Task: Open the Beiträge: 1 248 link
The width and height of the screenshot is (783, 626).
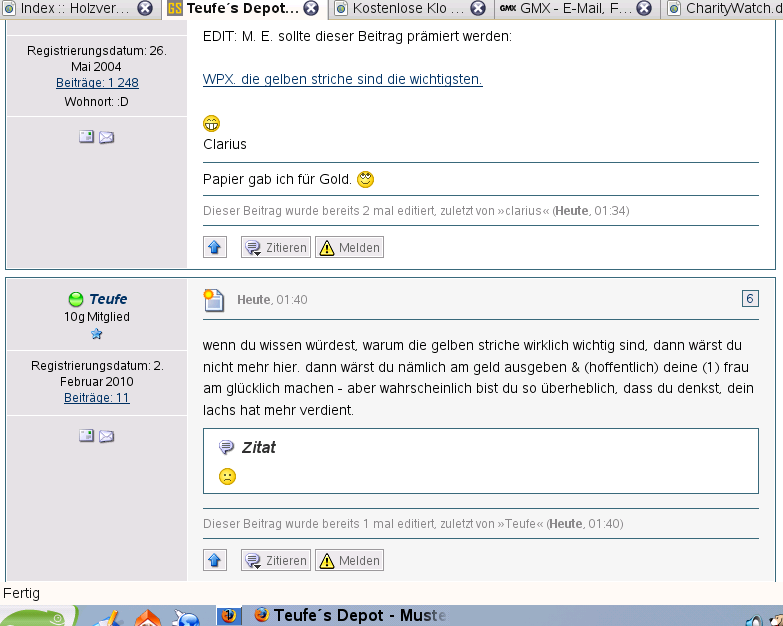Action: click(x=97, y=83)
